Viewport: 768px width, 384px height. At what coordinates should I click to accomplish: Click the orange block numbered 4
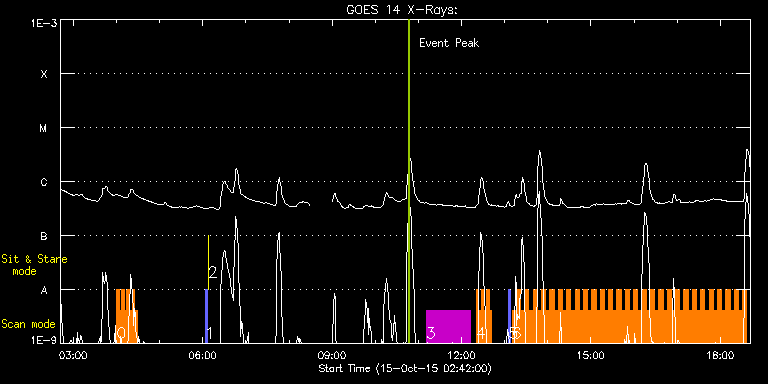(483, 316)
